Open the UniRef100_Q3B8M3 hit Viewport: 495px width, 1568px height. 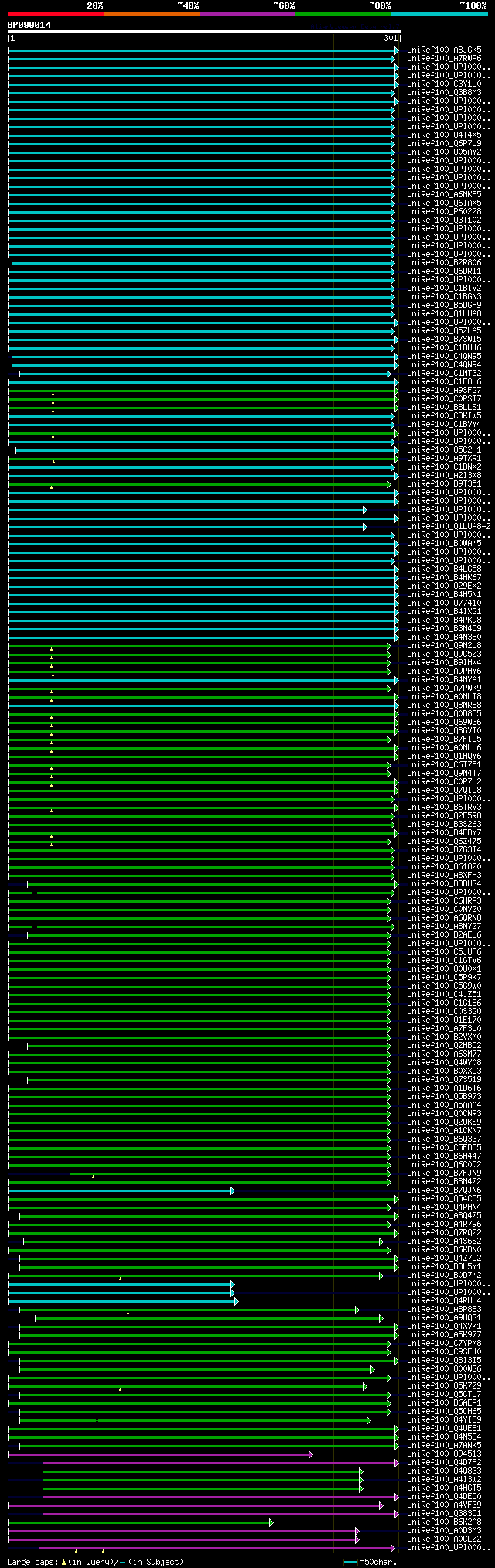click(x=444, y=92)
